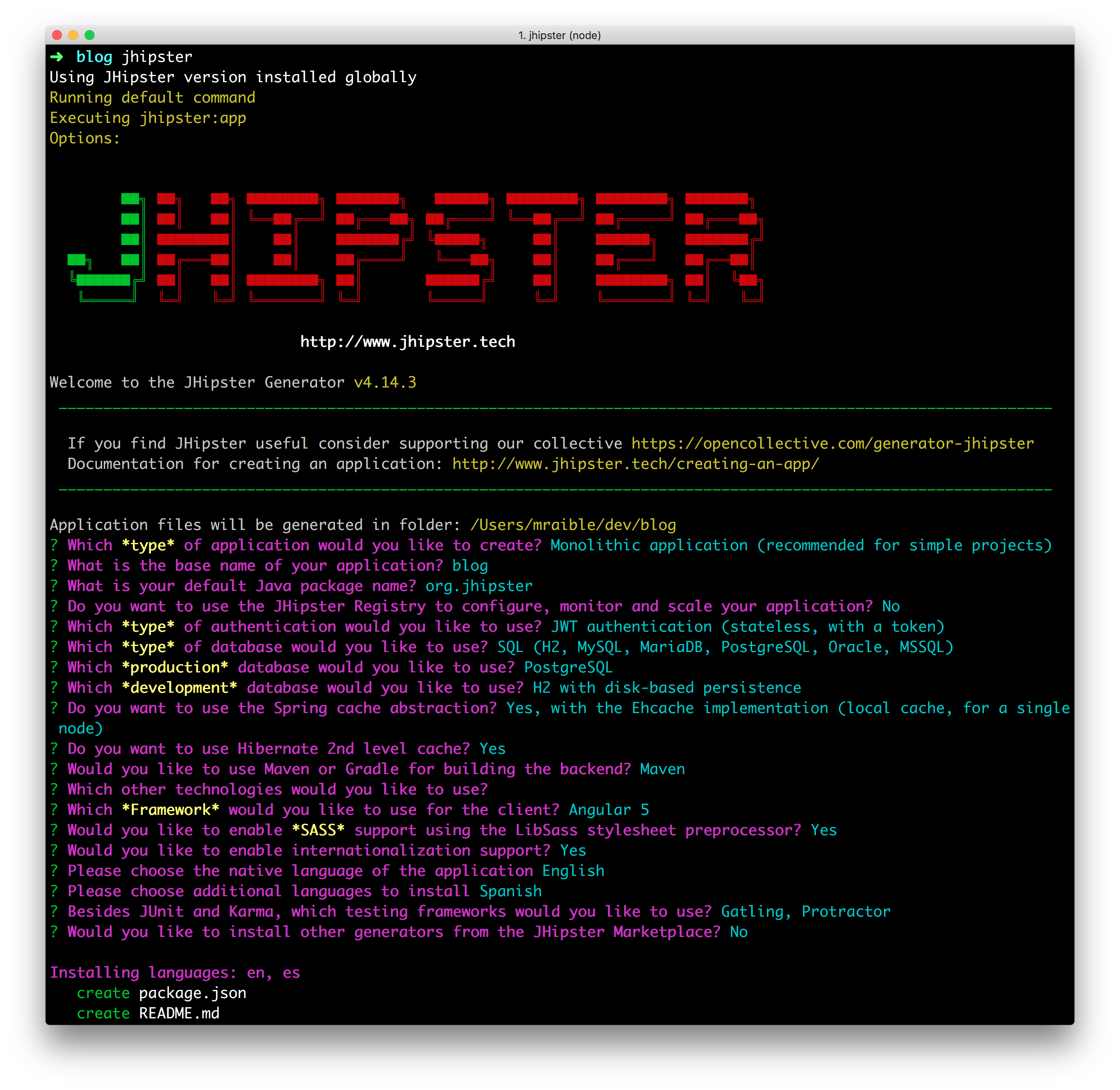This screenshot has width=1120, height=1090.
Task: Open the http://www.jhipster.tech link
Action: tap(407, 342)
